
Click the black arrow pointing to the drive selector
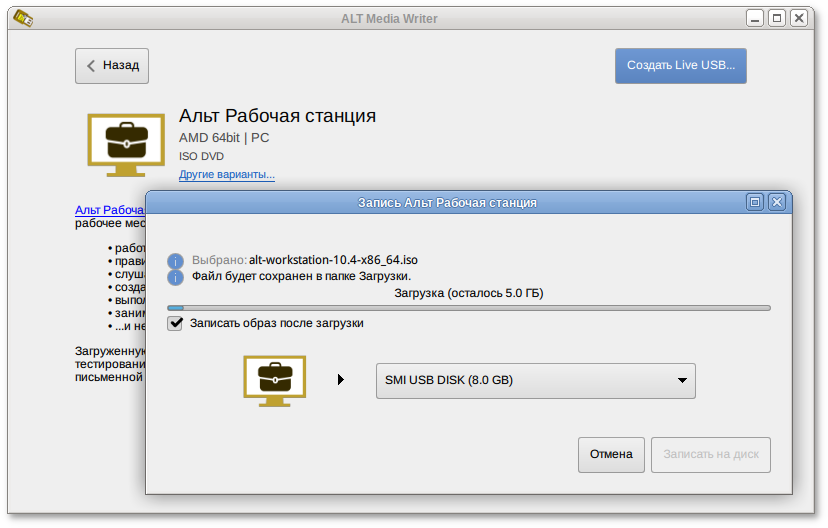pyautogui.click(x=341, y=380)
